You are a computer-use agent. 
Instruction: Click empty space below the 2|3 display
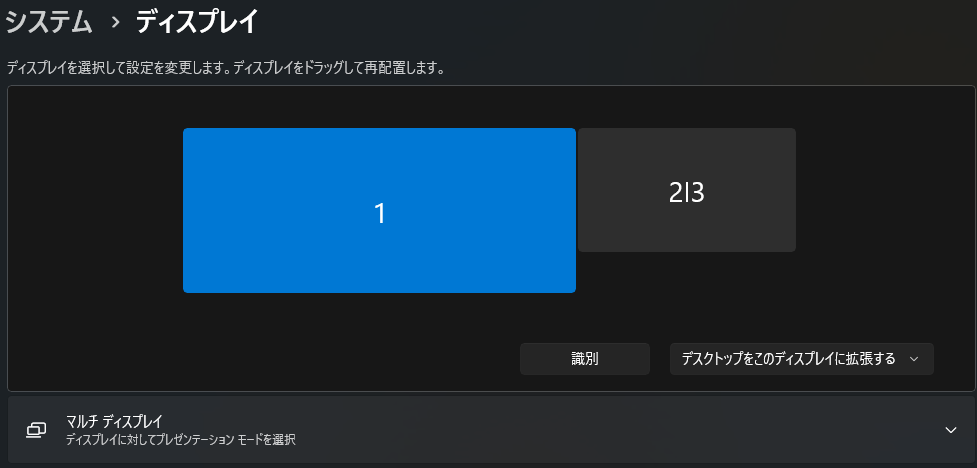(x=687, y=295)
